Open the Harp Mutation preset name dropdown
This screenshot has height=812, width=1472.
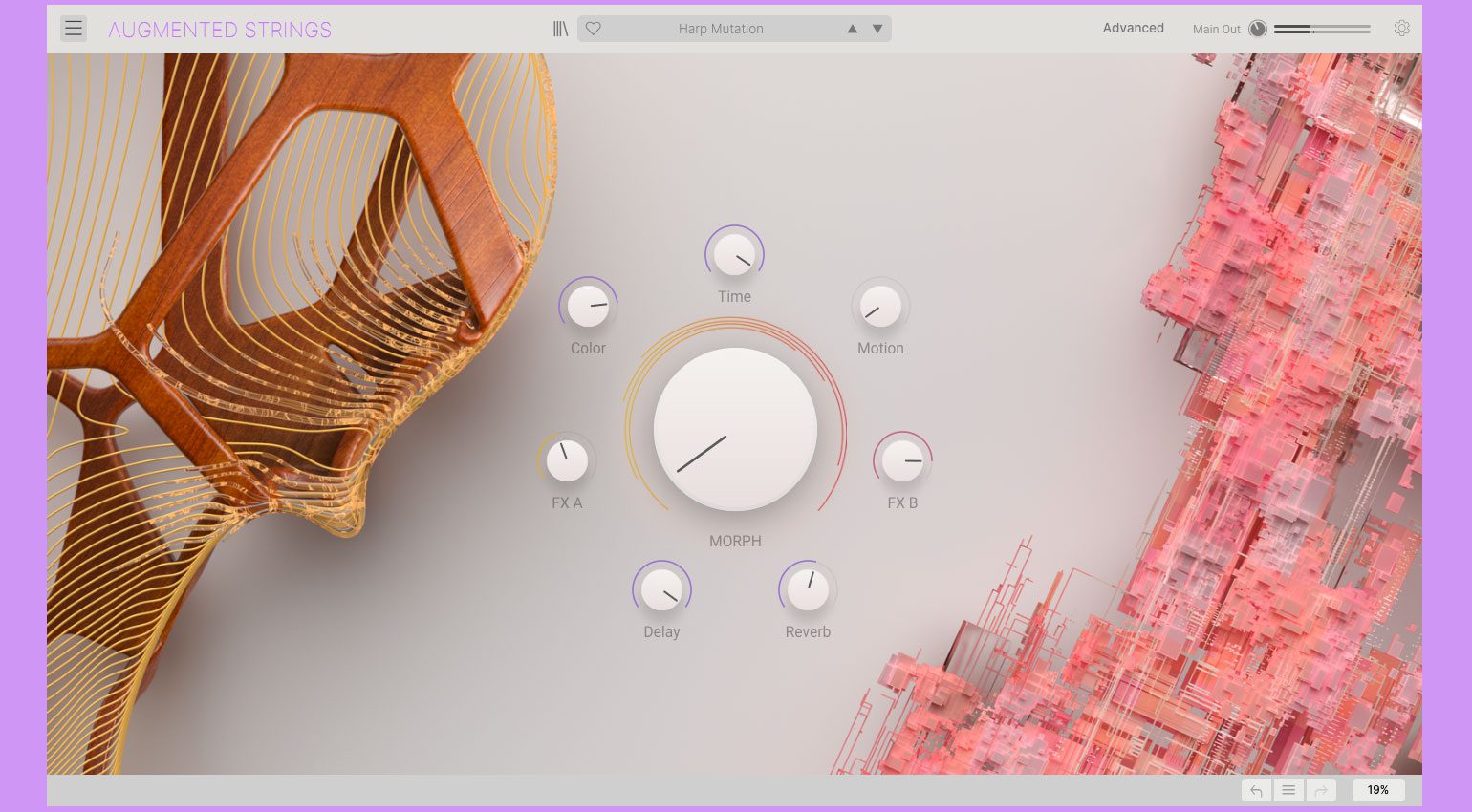(721, 29)
